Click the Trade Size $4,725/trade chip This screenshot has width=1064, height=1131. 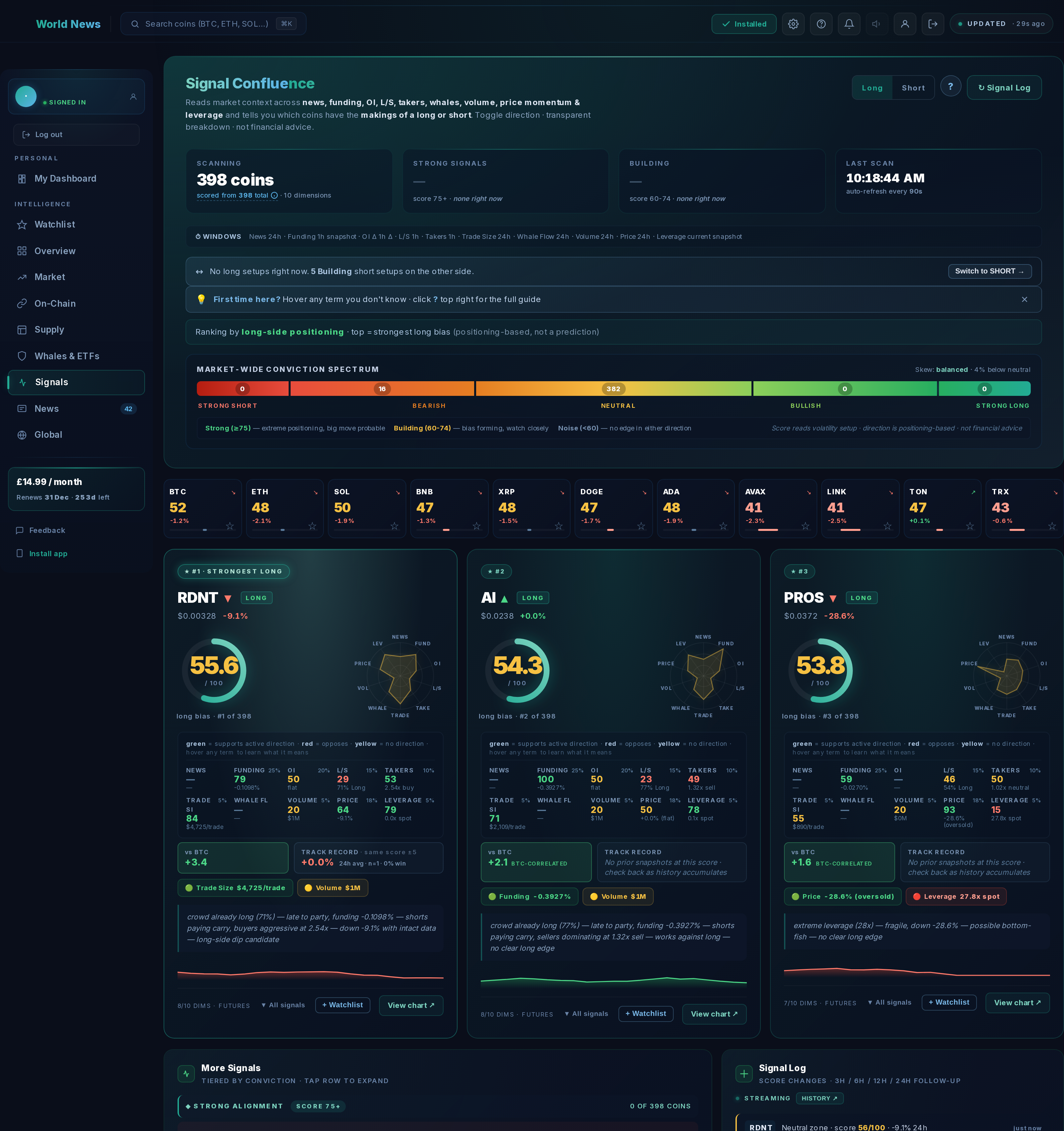pos(235,888)
